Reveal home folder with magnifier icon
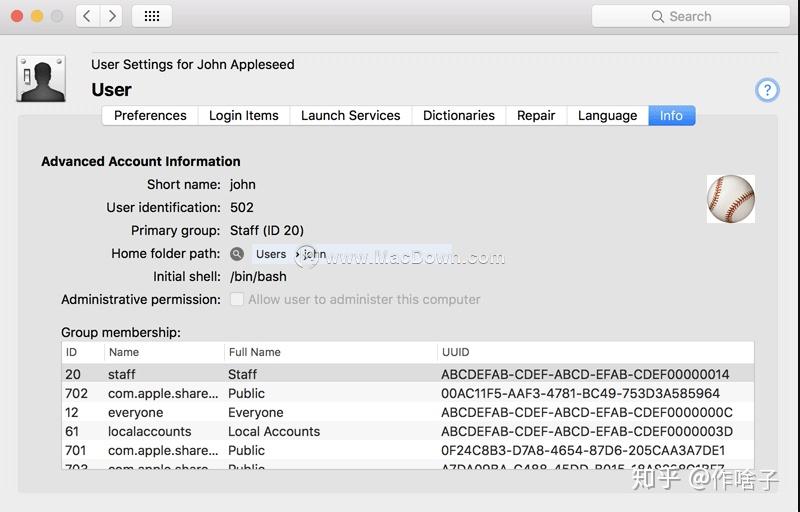800x512 pixels. click(x=237, y=254)
